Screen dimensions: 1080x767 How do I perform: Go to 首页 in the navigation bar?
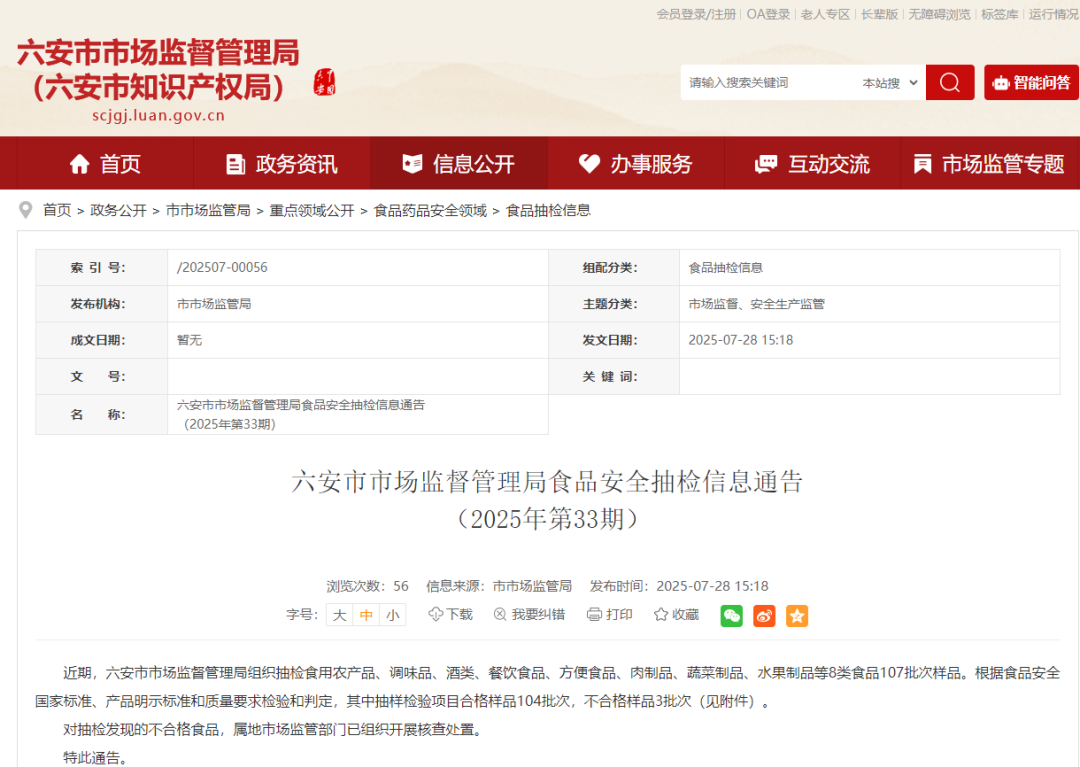(105, 164)
